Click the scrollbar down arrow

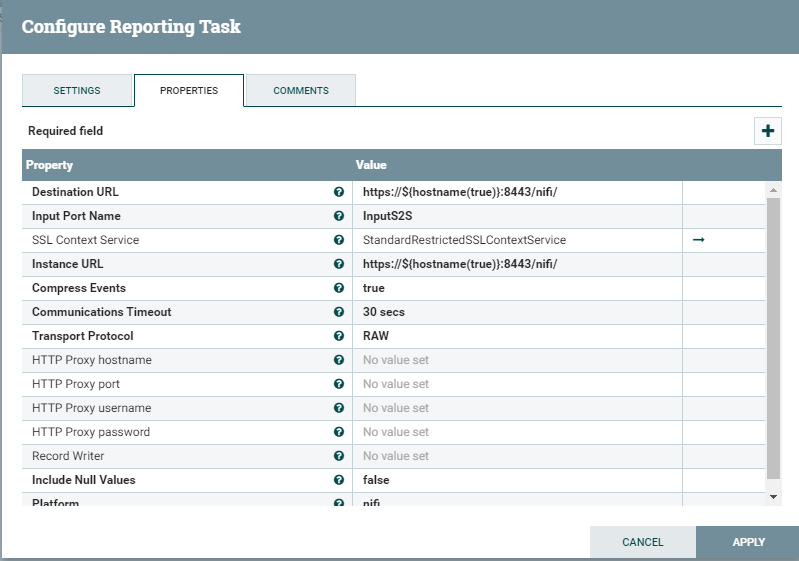click(x=773, y=497)
